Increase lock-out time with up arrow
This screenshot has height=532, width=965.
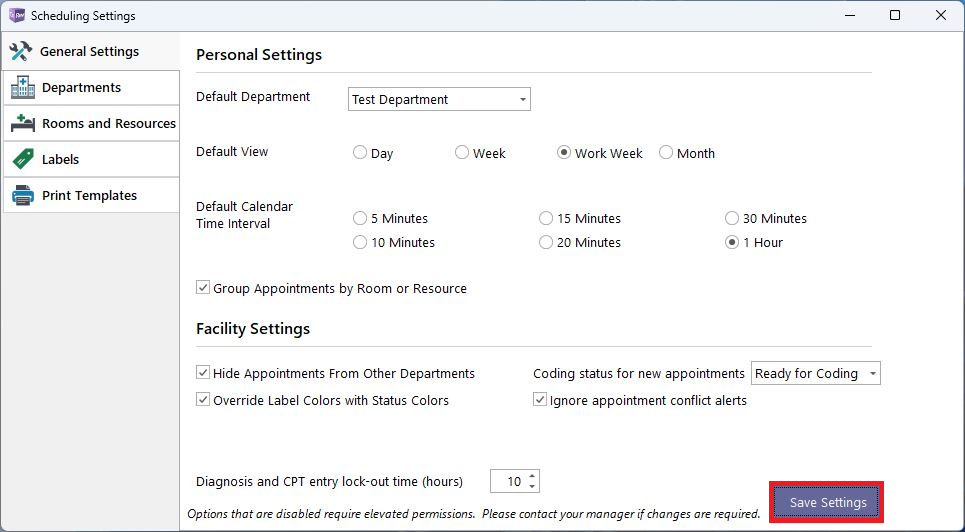point(532,476)
